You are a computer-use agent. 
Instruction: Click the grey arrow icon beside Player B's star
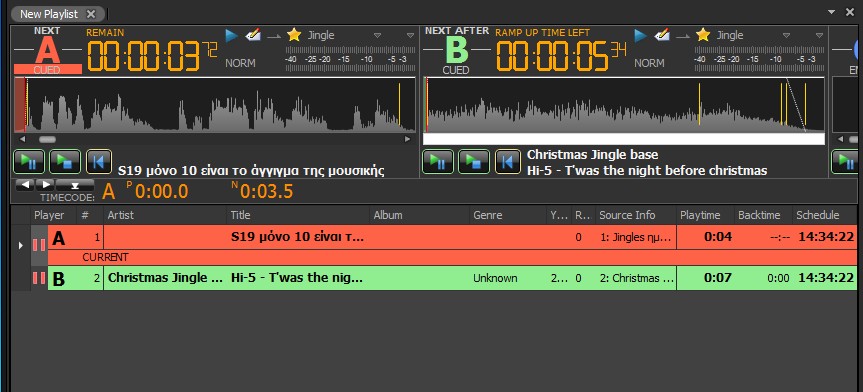tap(682, 36)
